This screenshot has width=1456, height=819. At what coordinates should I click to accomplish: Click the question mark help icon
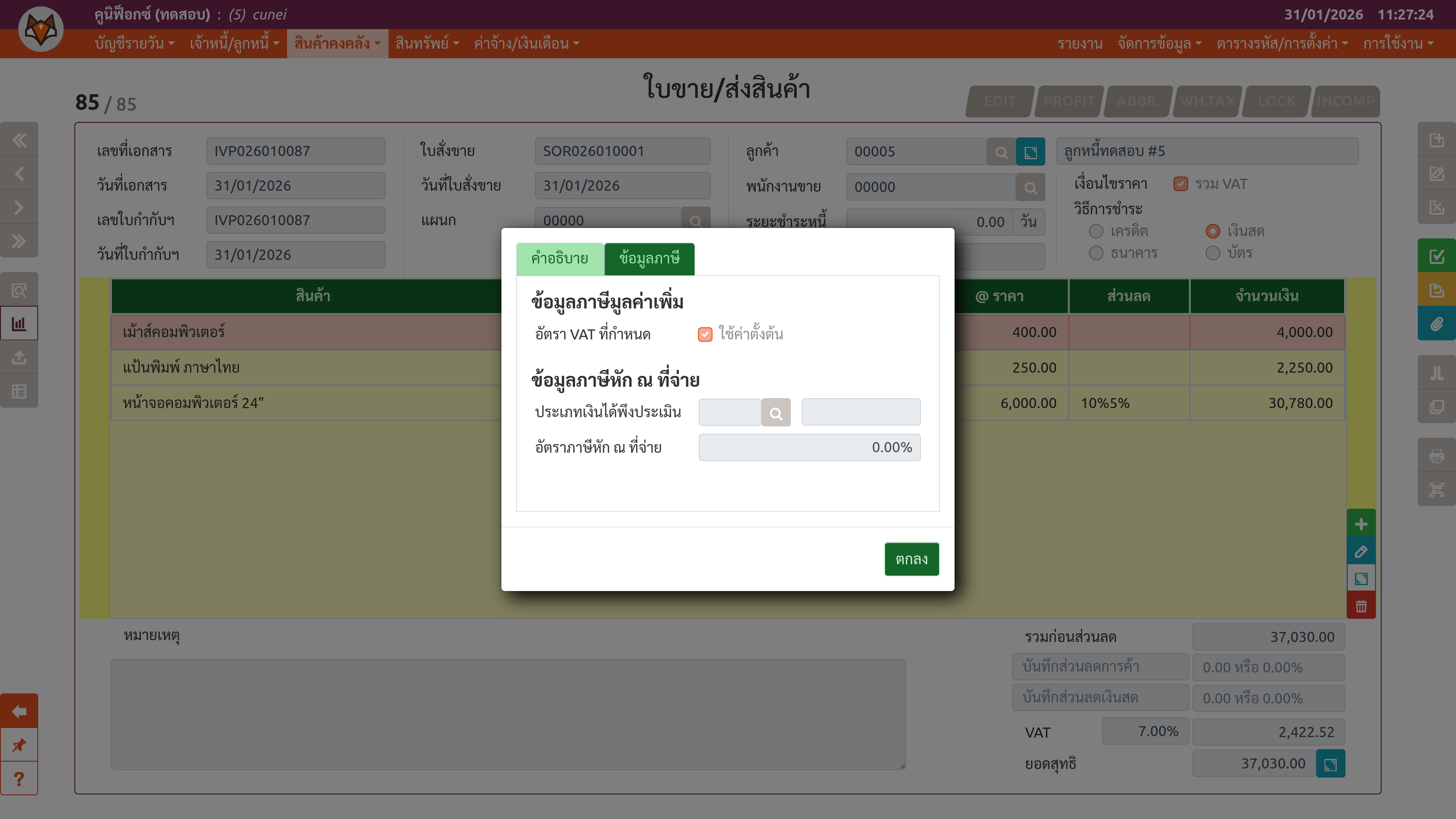[x=19, y=779]
